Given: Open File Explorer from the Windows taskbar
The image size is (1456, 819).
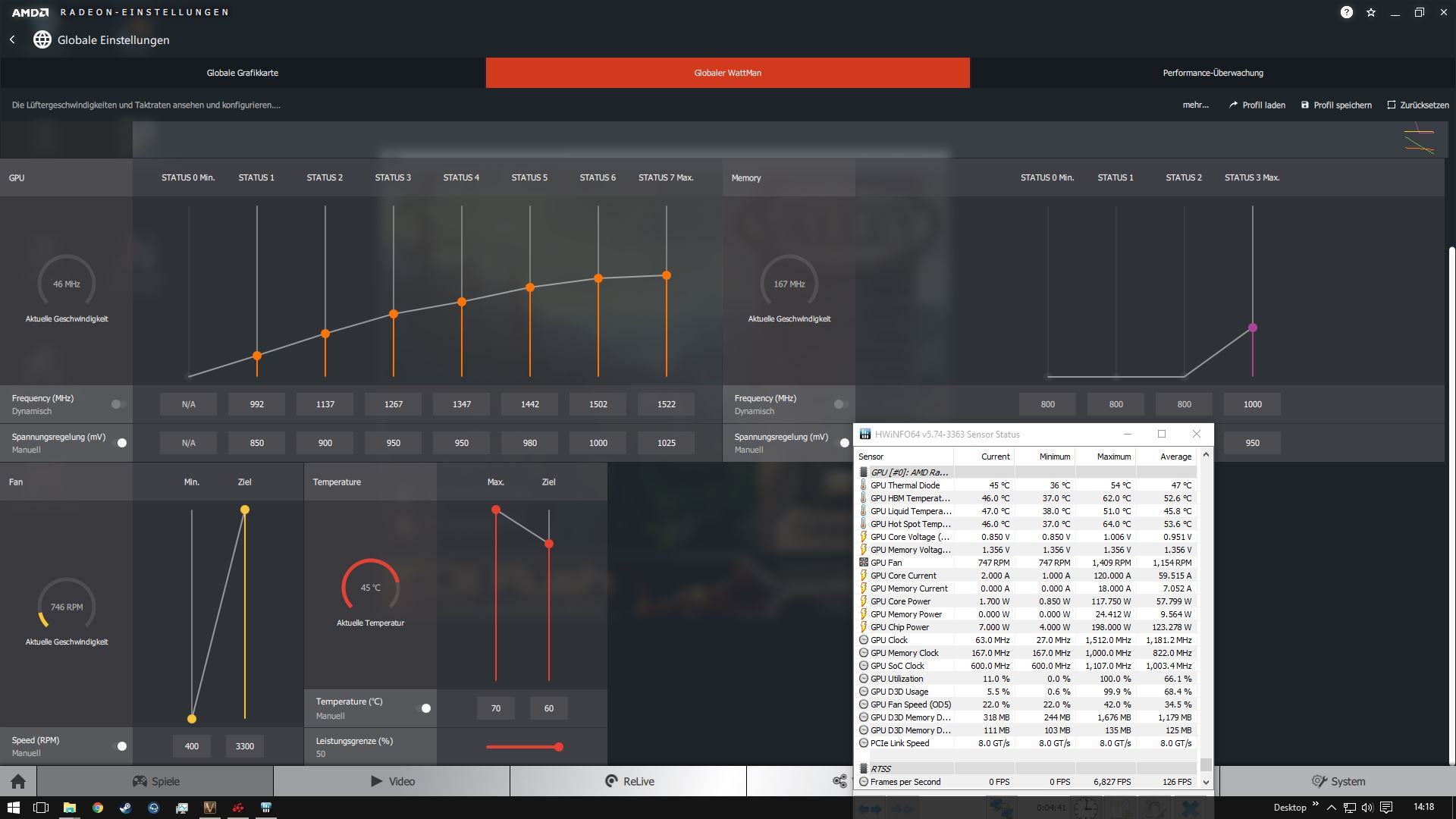Looking at the screenshot, I should pyautogui.click(x=69, y=808).
